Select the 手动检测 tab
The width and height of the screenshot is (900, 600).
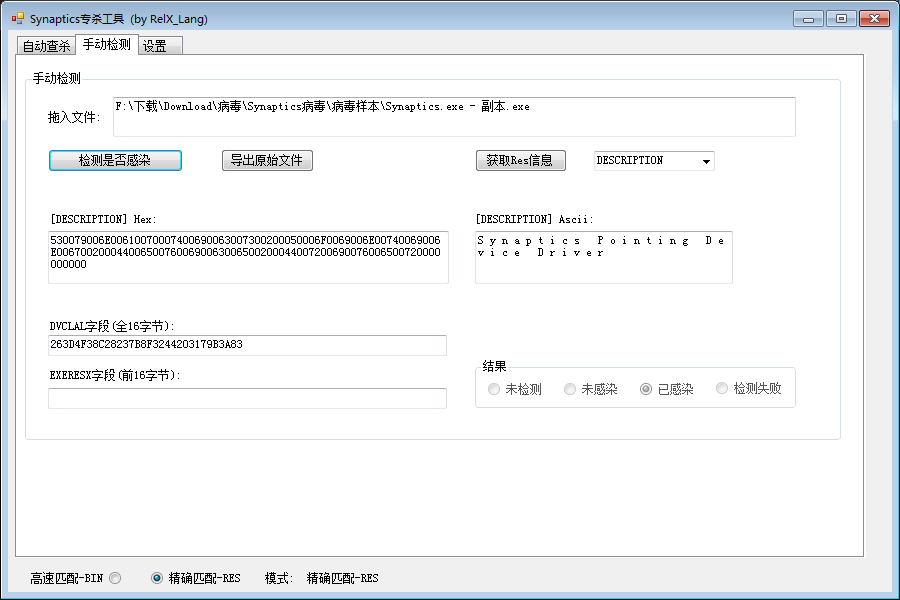tap(107, 44)
